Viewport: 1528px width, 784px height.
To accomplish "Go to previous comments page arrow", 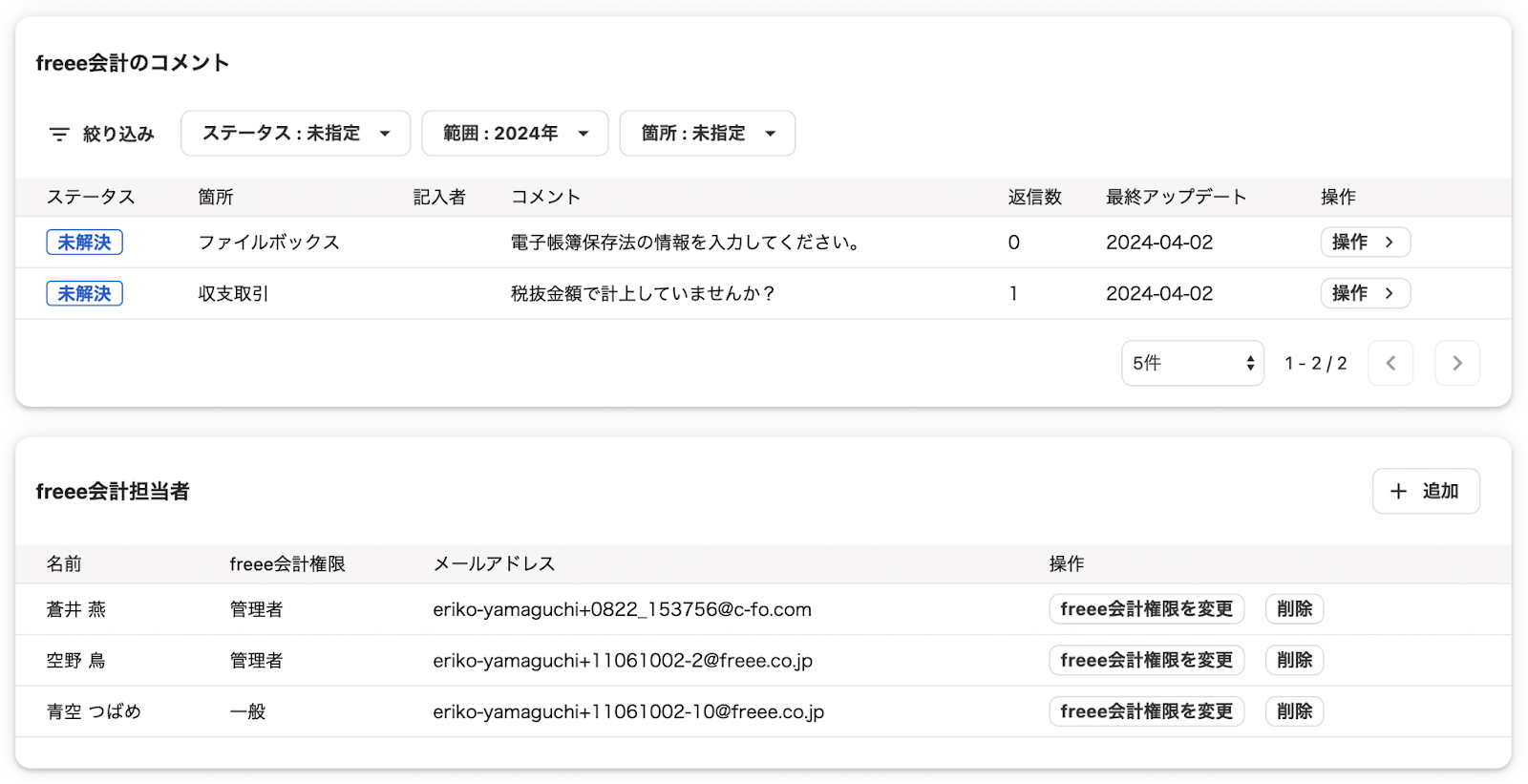I will [1390, 363].
